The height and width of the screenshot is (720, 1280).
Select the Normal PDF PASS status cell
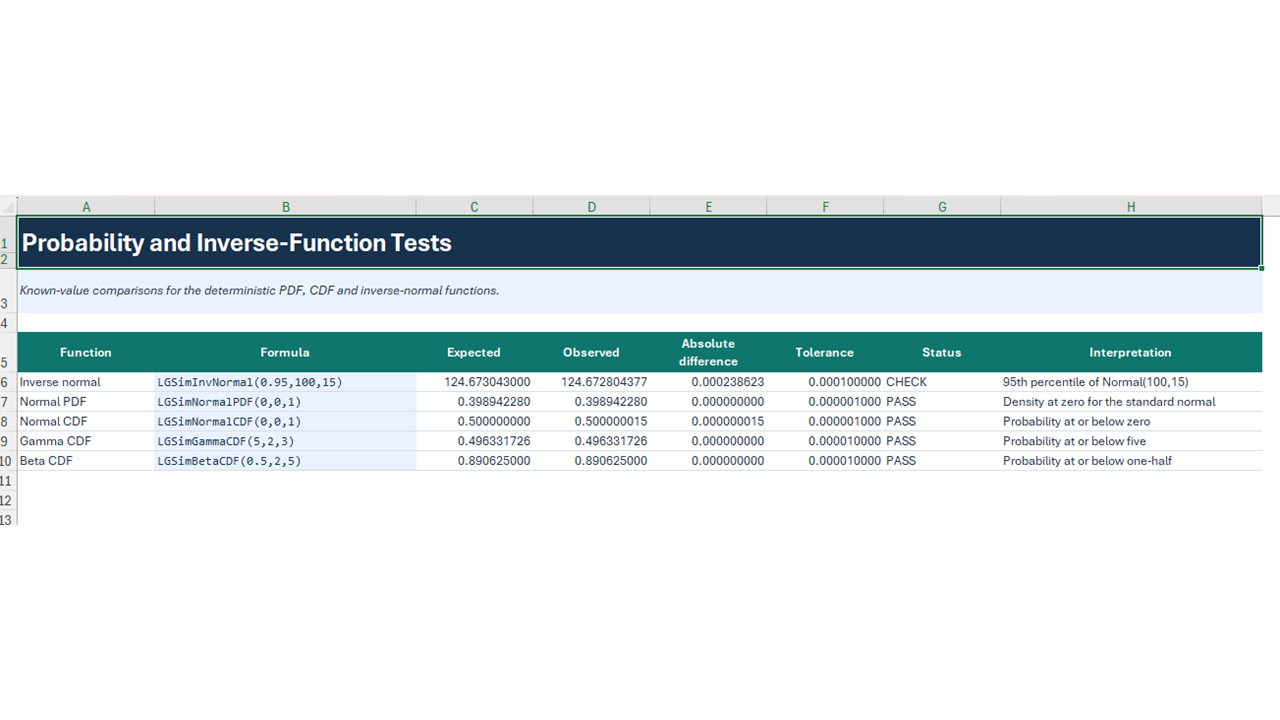[942, 402]
